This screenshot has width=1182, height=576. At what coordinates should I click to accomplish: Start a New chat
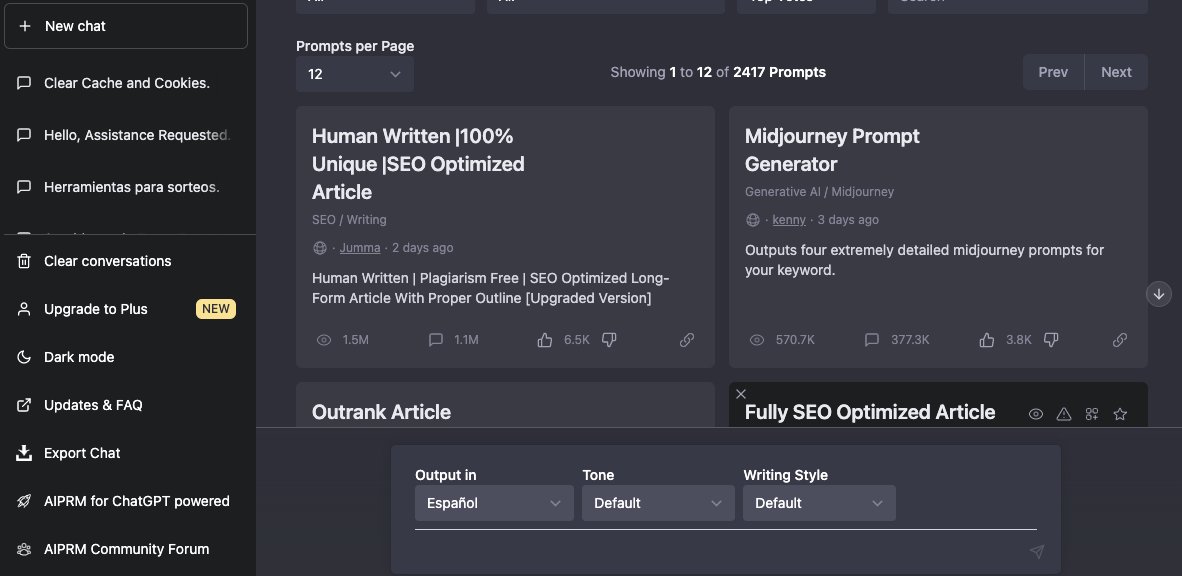[126, 26]
